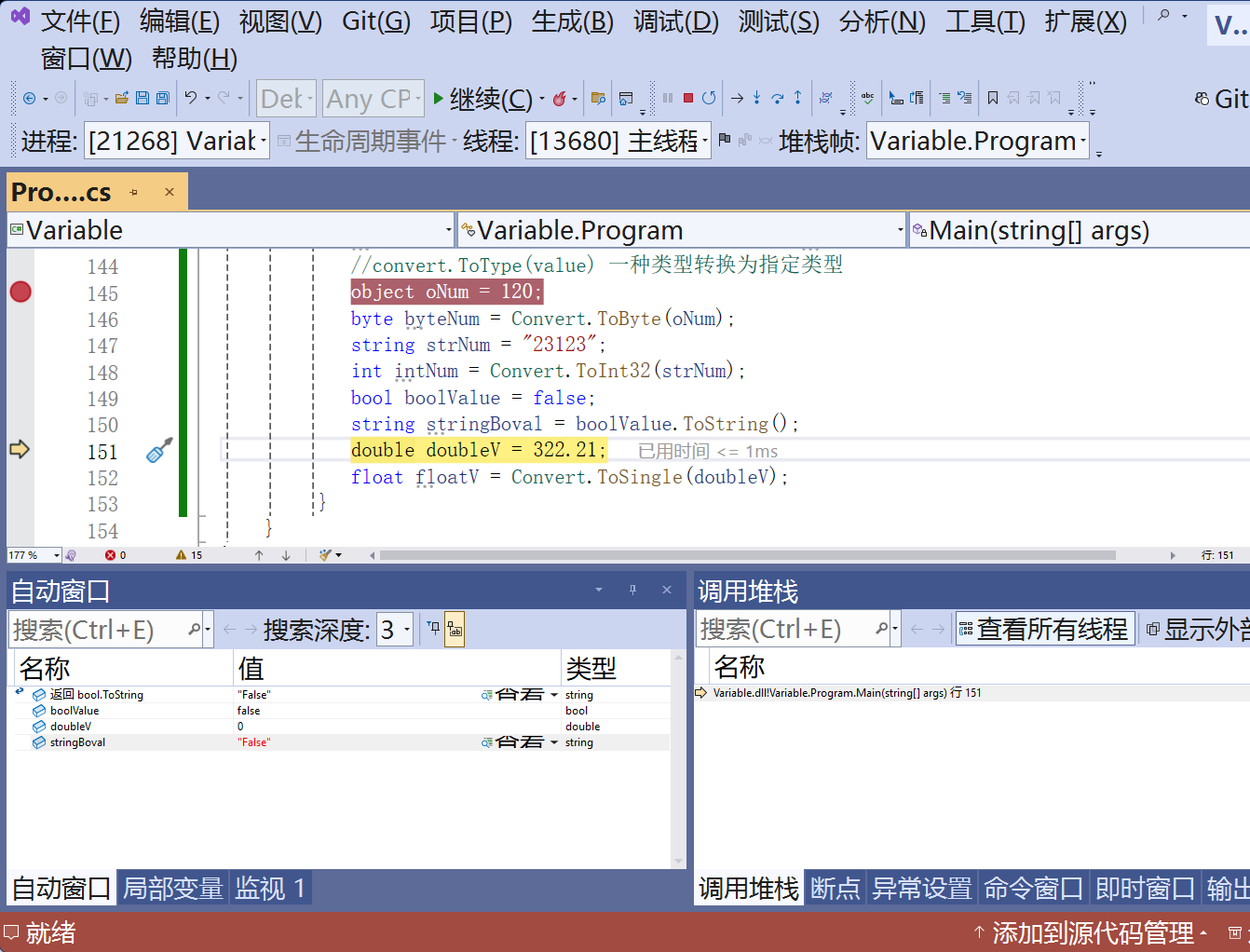Click the restart debugging circular arrow icon
Image resolution: width=1250 pixels, height=952 pixels.
pos(709,97)
